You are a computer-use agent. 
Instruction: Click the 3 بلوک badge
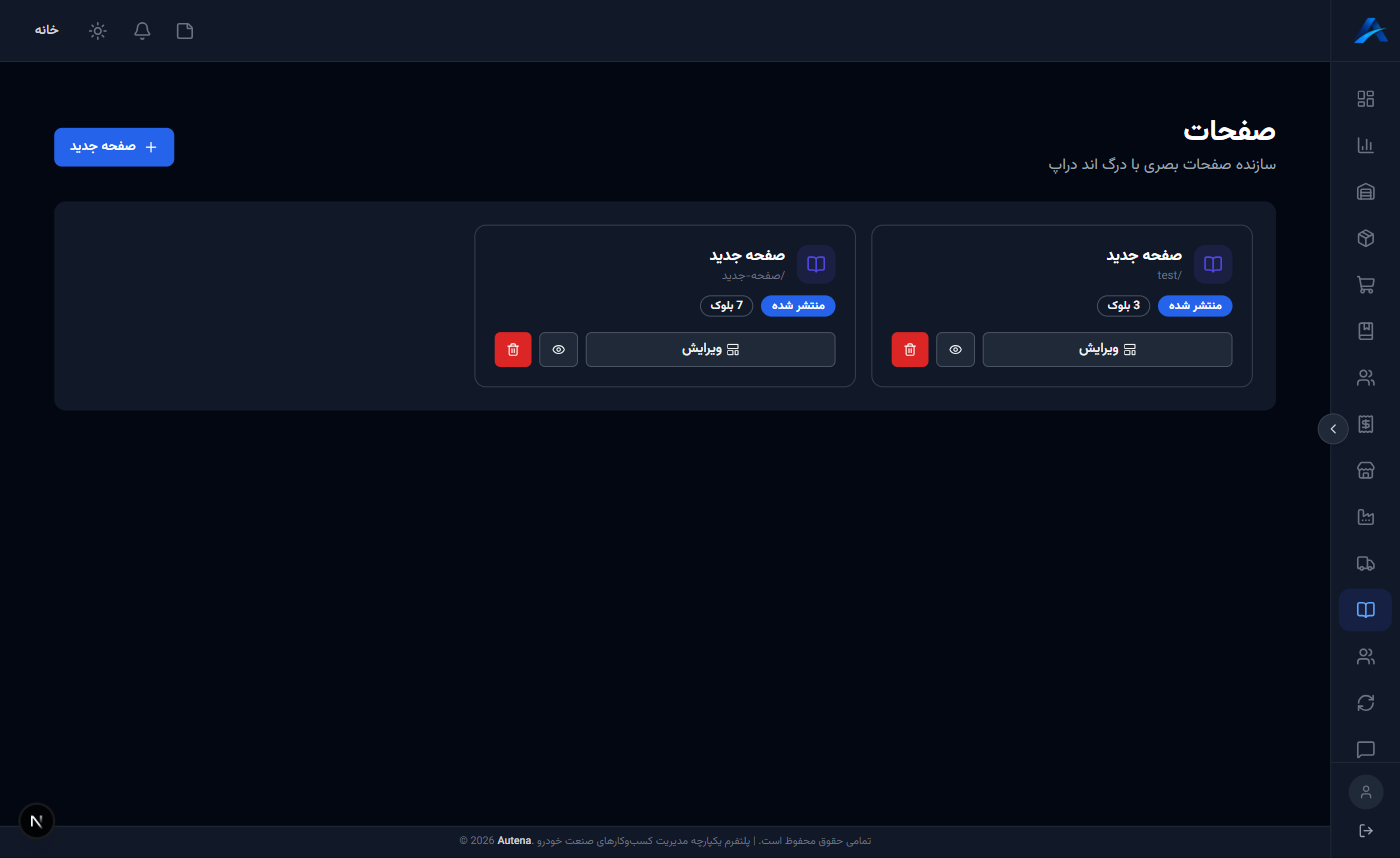pyautogui.click(x=1124, y=306)
